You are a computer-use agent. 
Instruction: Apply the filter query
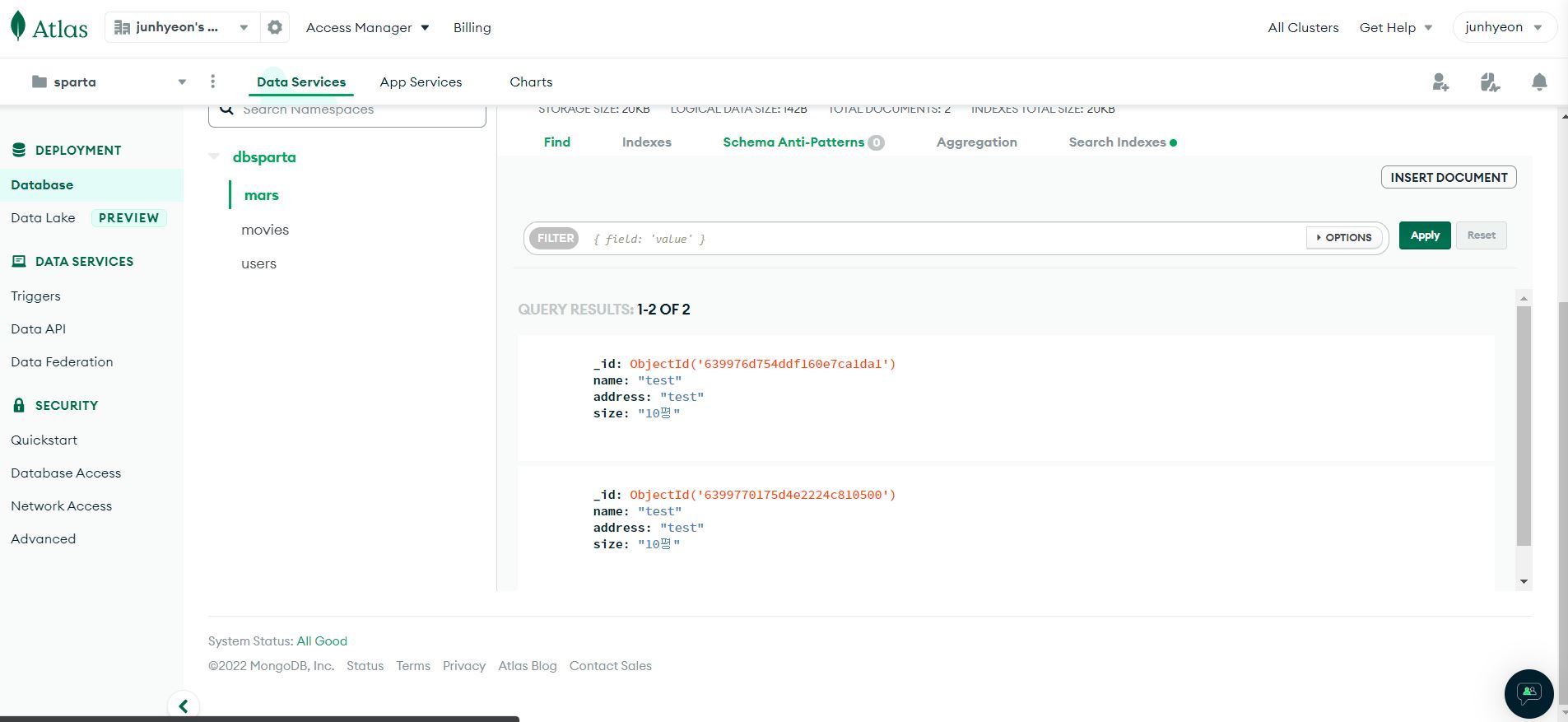1425,235
